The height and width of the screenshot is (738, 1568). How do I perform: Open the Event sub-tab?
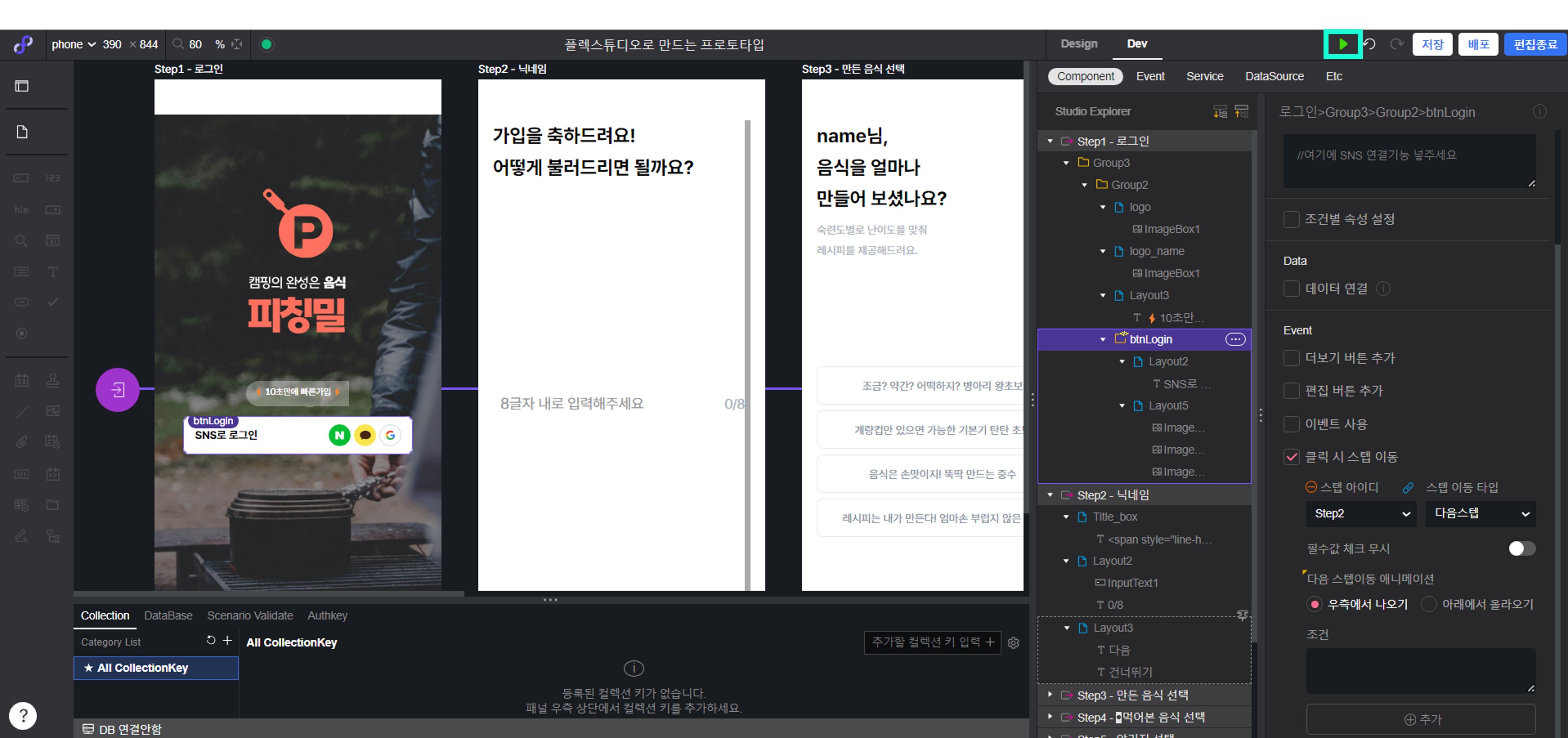[1150, 76]
